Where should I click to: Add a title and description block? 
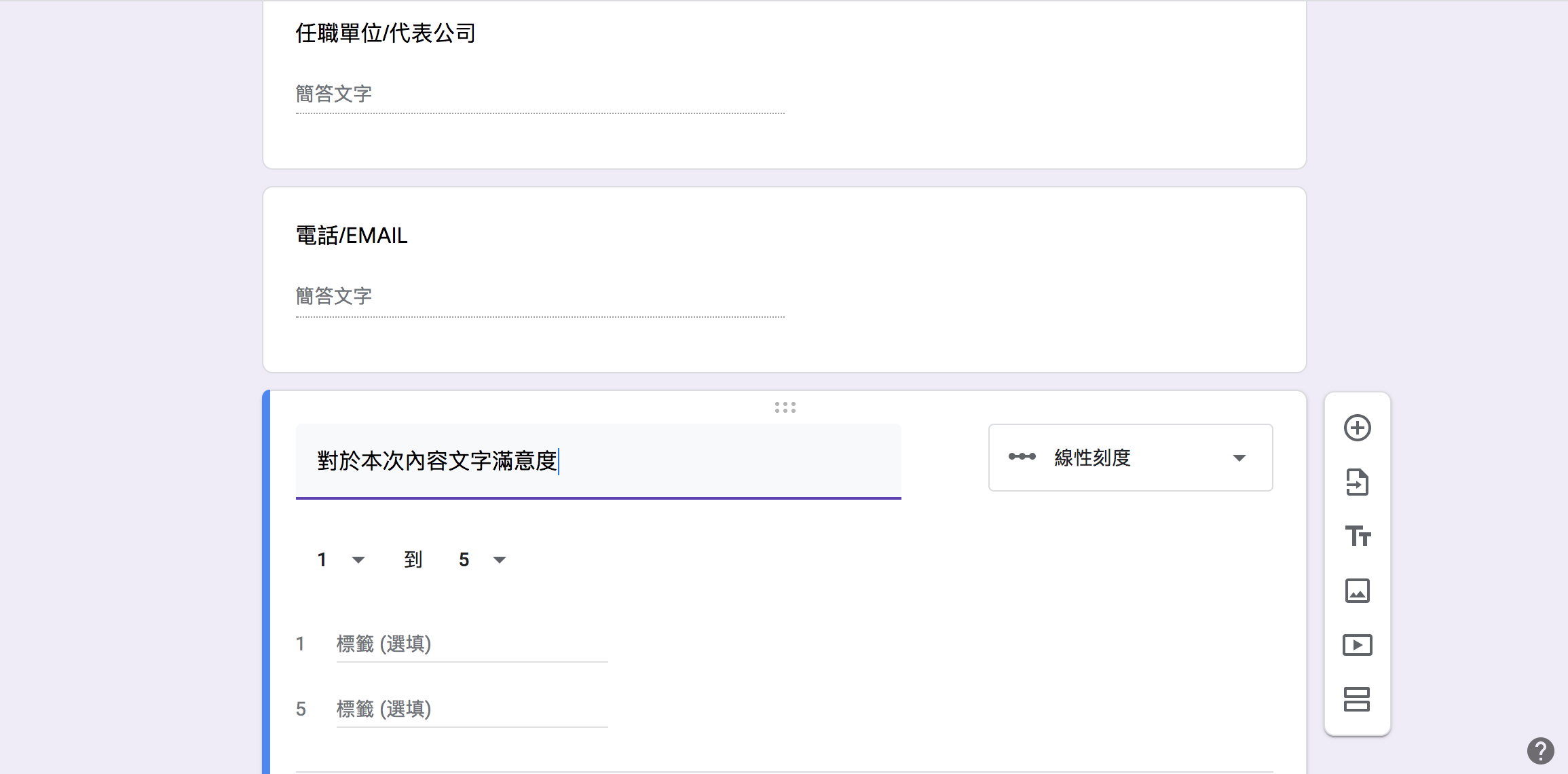(x=1357, y=536)
